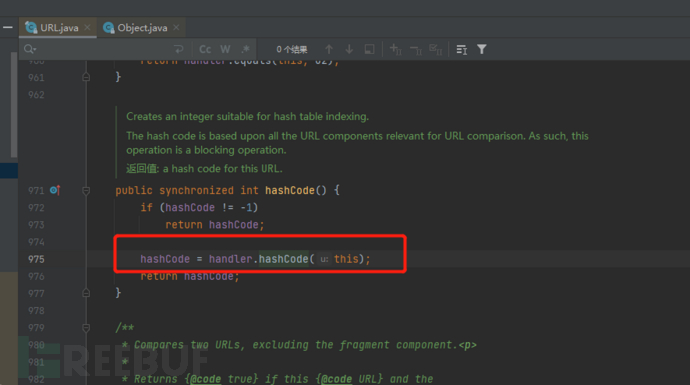Toggle Words (W) search option
Viewport: 690px width, 385px height.
pos(225,49)
